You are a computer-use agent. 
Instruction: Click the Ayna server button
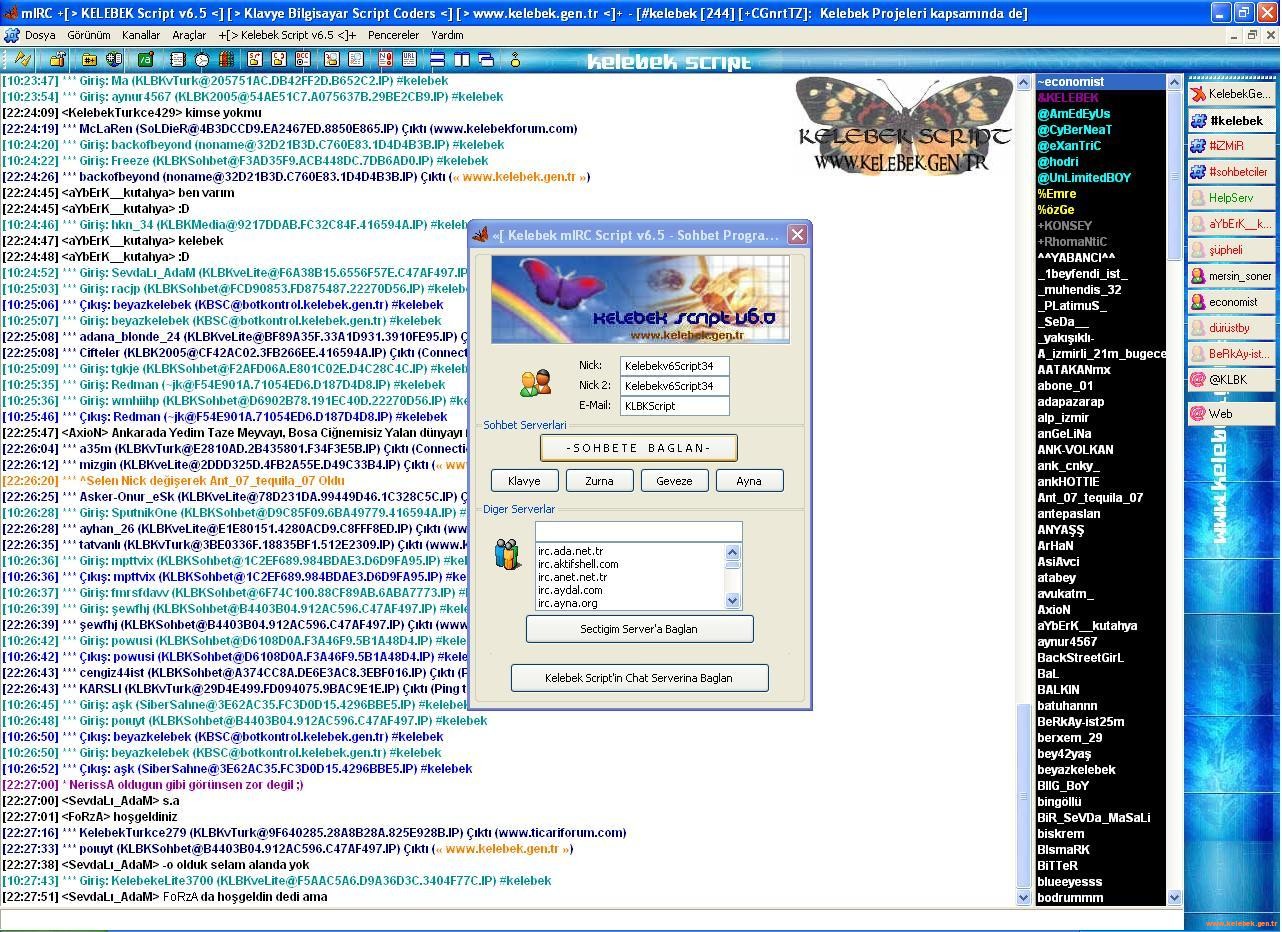tap(750, 481)
